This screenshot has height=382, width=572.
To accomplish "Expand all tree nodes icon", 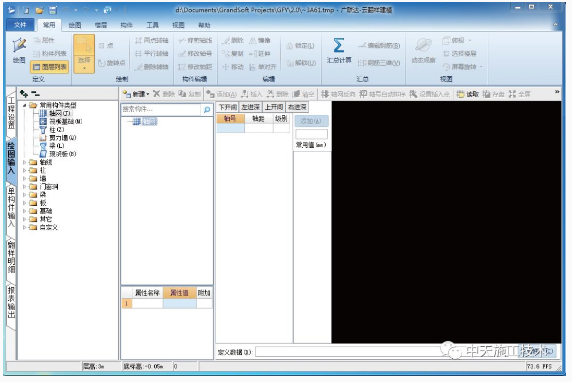I will 24,94.
